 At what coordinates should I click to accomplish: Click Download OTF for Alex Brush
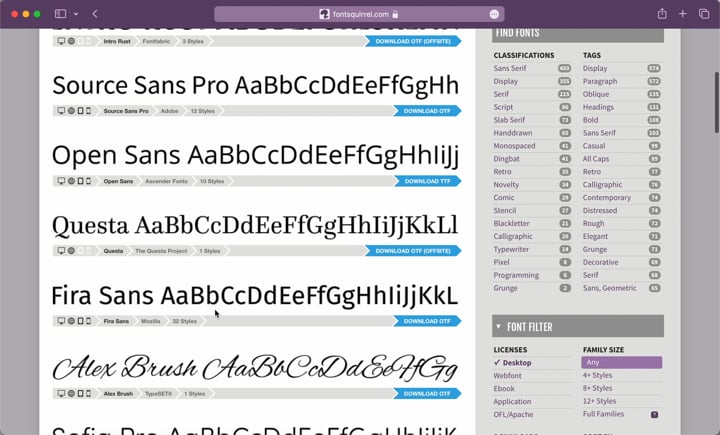427,393
